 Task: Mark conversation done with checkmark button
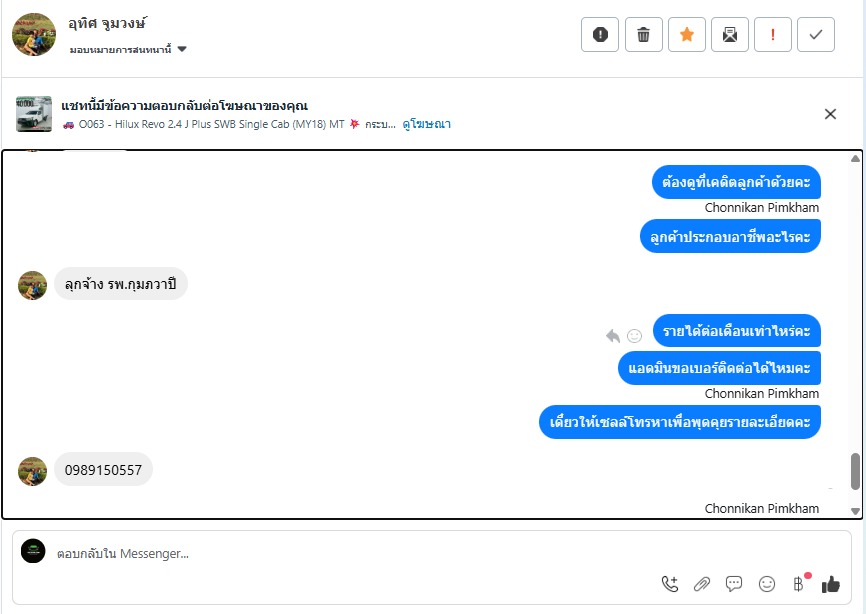(x=816, y=35)
